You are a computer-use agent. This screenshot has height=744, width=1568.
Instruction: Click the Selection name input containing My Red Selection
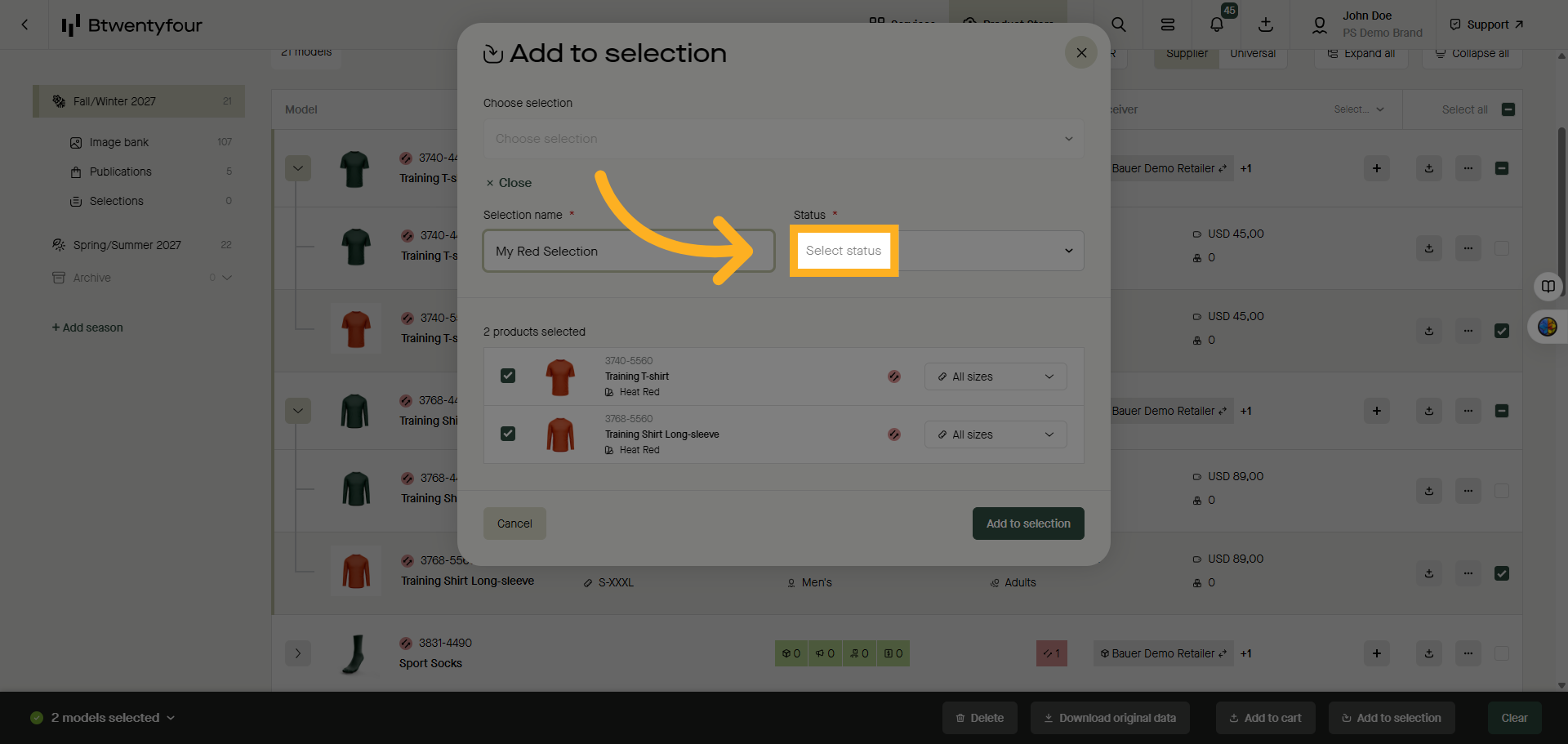point(628,251)
